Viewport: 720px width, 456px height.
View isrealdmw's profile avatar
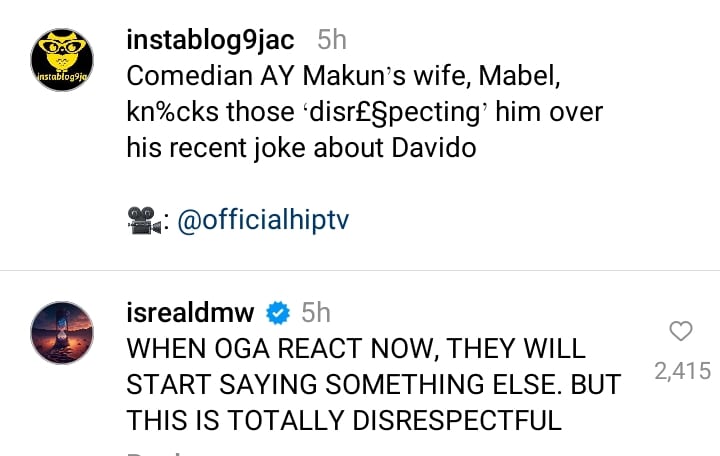pyautogui.click(x=62, y=333)
